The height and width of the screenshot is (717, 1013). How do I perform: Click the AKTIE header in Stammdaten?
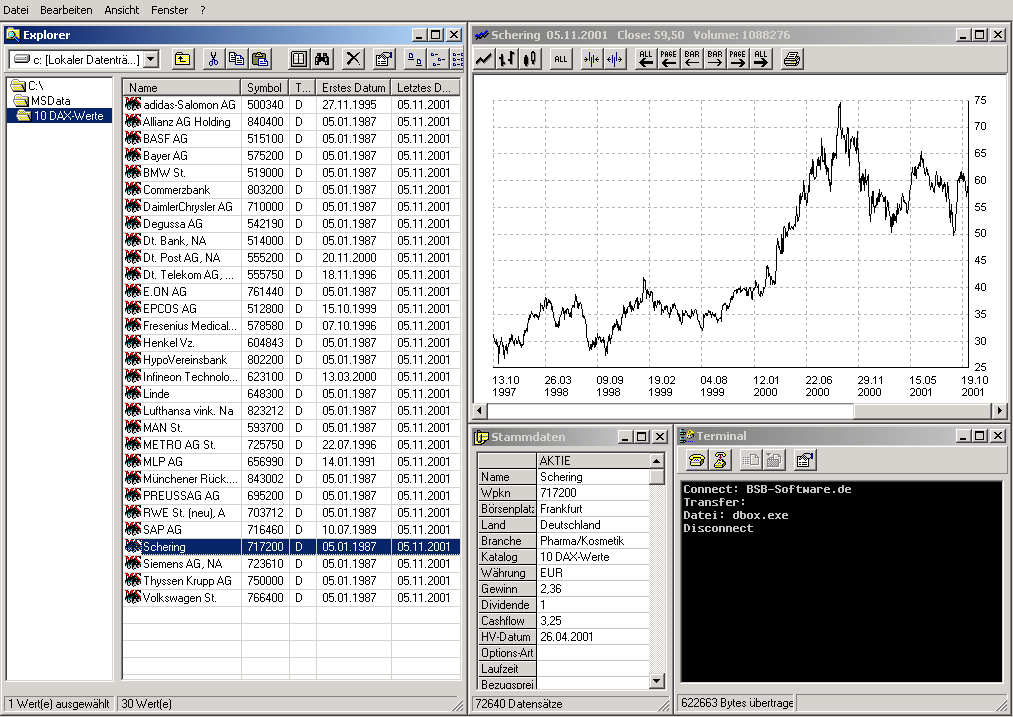[593, 461]
